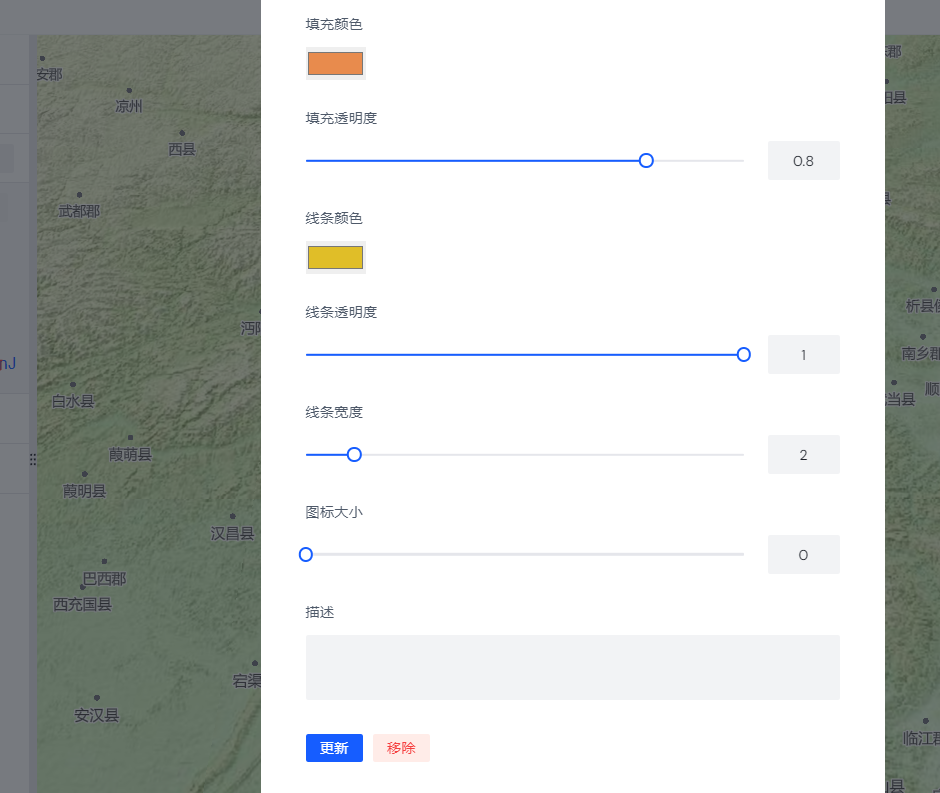Click into the 描述 text area

click(572, 667)
